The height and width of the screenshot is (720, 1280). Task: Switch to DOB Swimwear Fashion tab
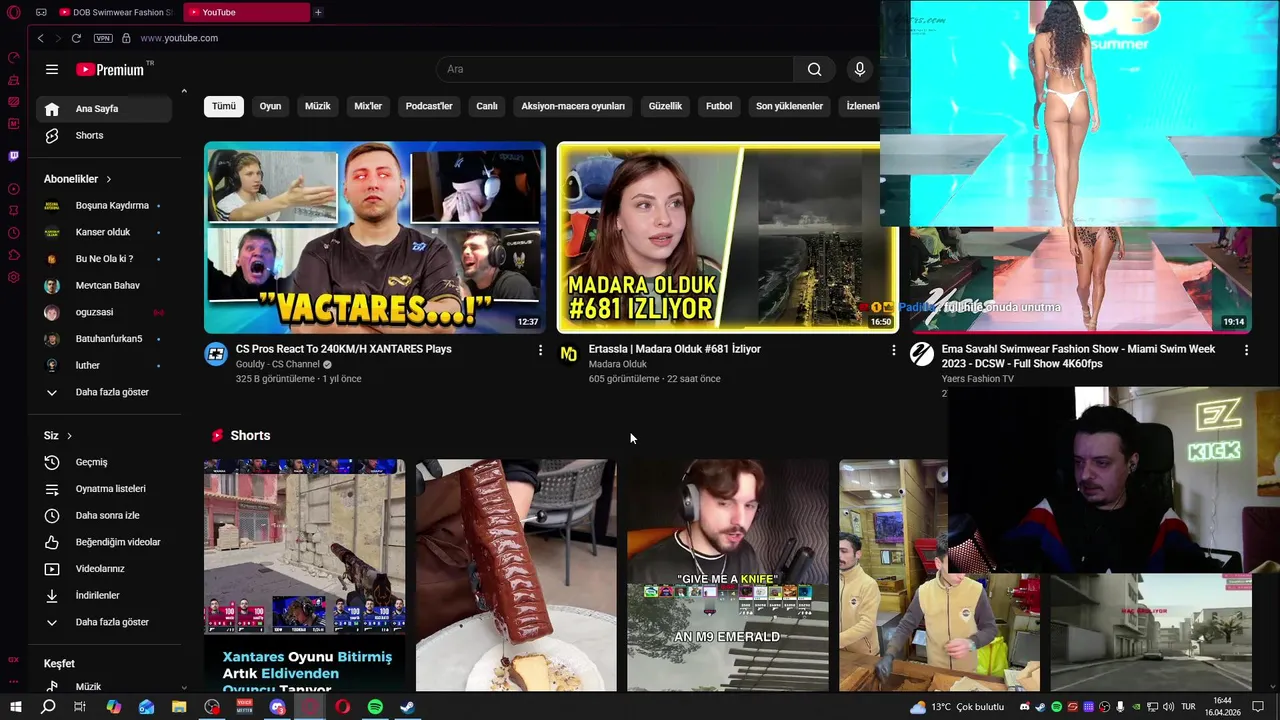[x=116, y=12]
